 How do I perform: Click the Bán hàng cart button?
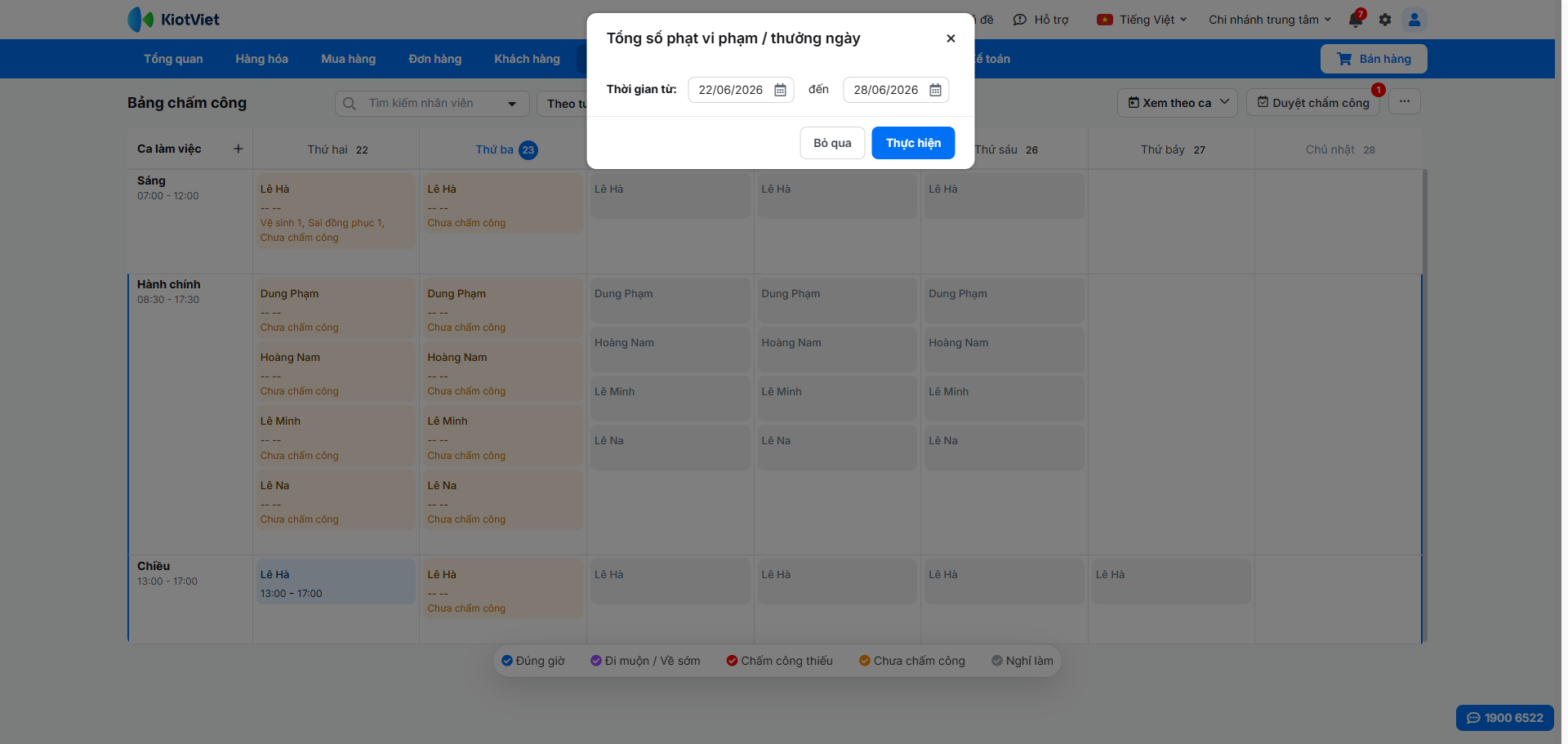coord(1374,59)
